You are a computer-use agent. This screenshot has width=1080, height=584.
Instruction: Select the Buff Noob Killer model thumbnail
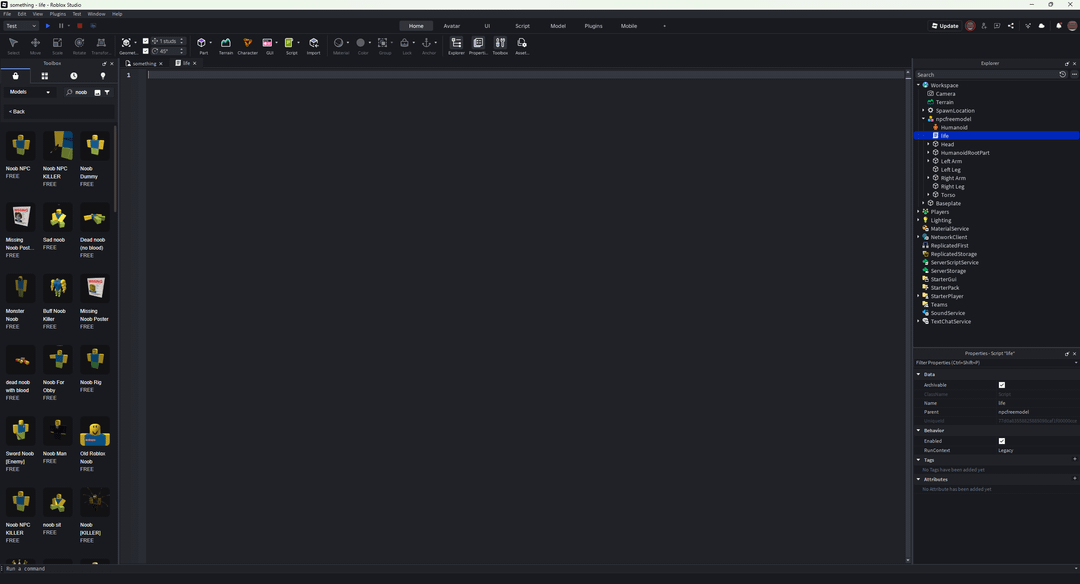click(58, 289)
